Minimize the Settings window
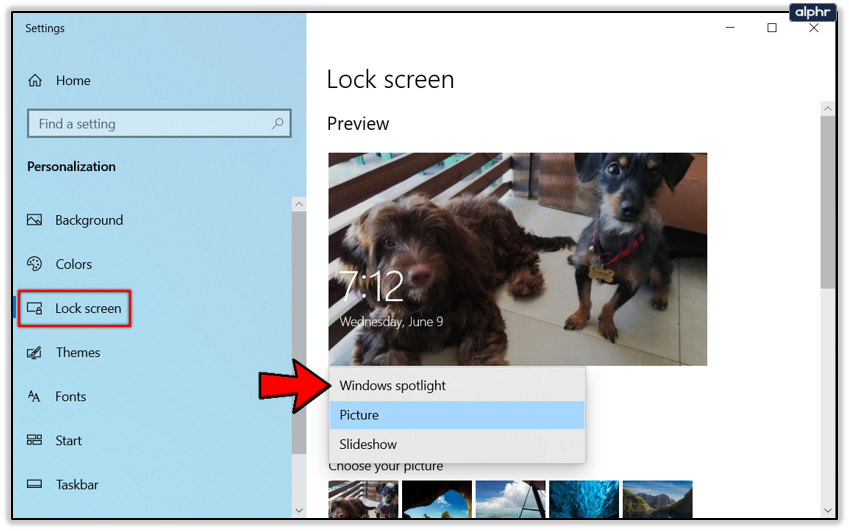This screenshot has height=531, width=849. click(x=730, y=28)
